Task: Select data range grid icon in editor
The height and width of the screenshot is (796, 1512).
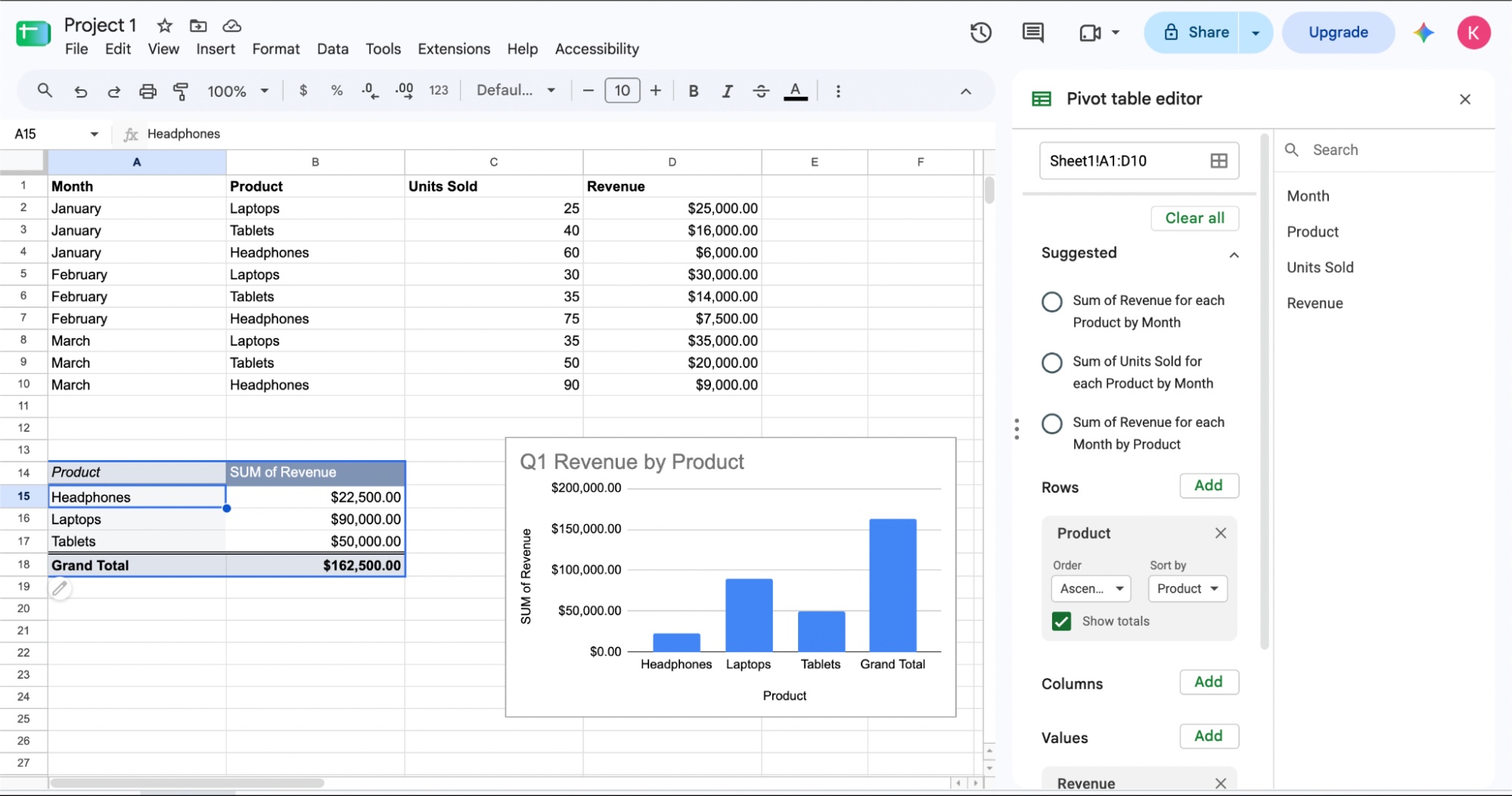Action: coord(1219,160)
